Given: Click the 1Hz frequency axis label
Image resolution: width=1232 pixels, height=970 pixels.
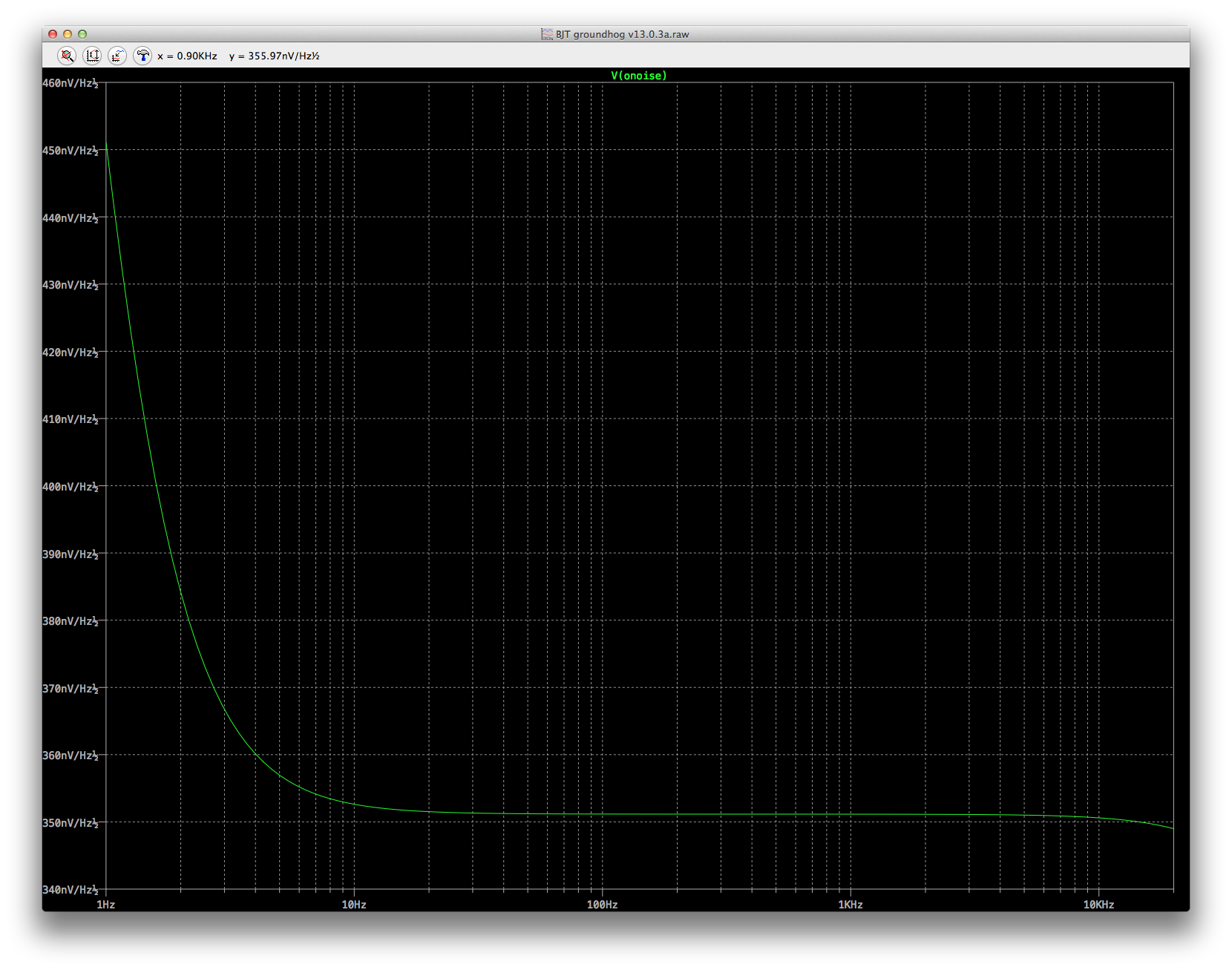Looking at the screenshot, I should tap(106, 905).
